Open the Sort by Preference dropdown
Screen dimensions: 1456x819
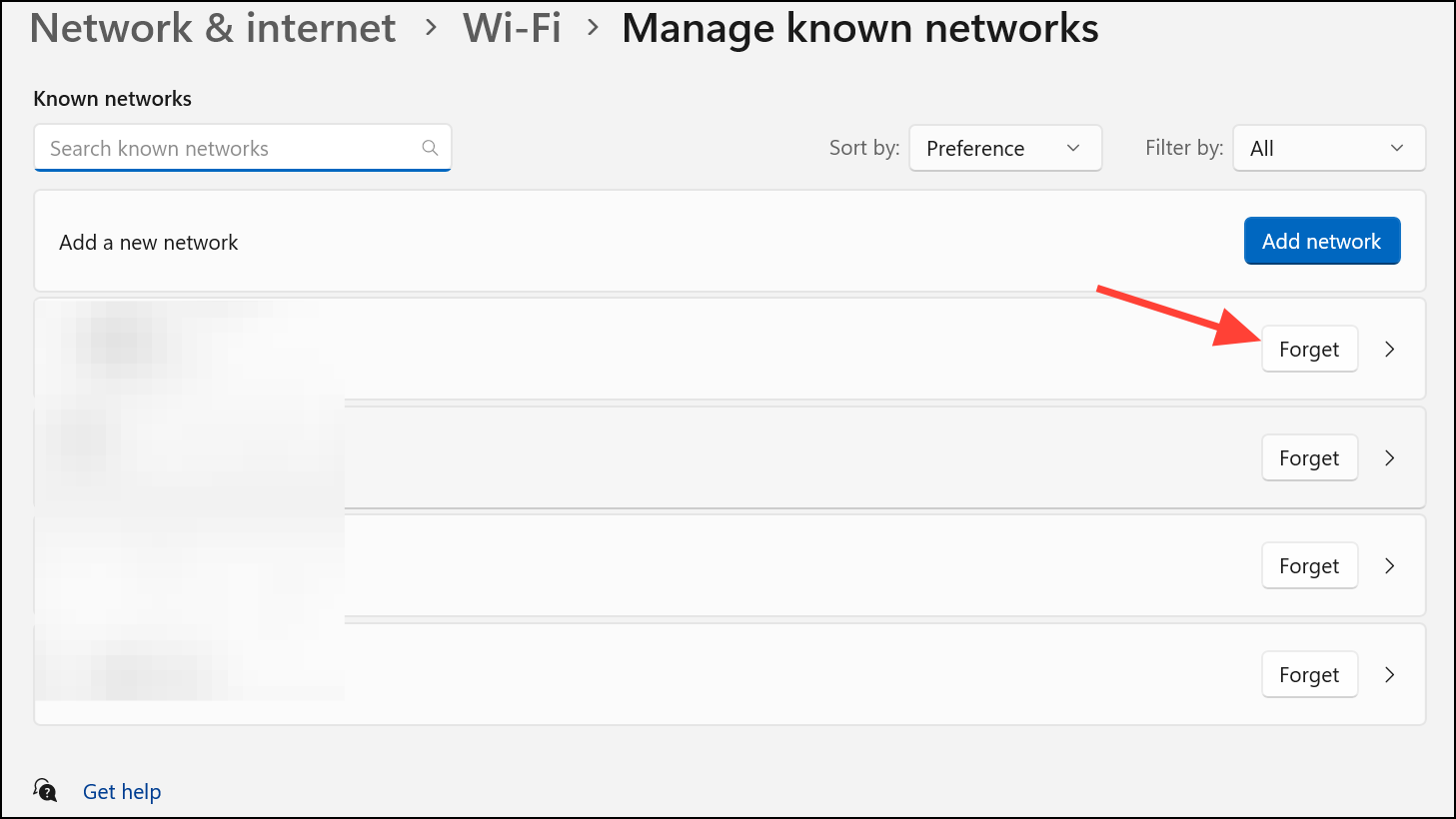tap(1004, 148)
